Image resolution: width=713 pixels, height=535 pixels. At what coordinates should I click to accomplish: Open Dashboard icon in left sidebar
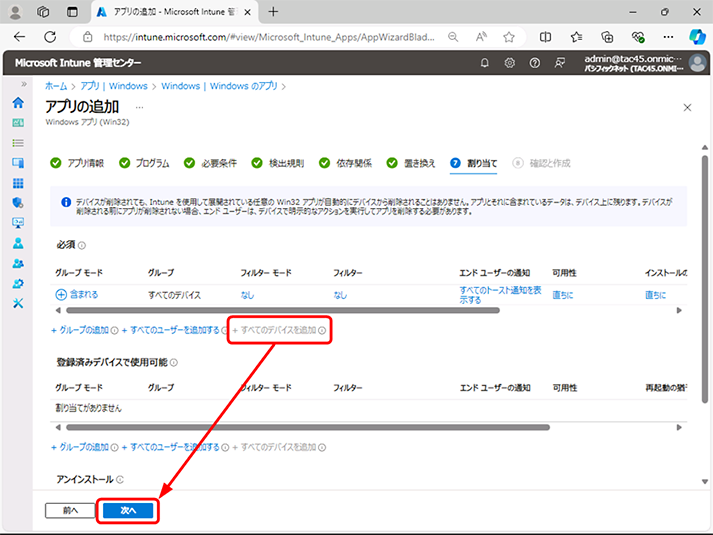(x=18, y=123)
